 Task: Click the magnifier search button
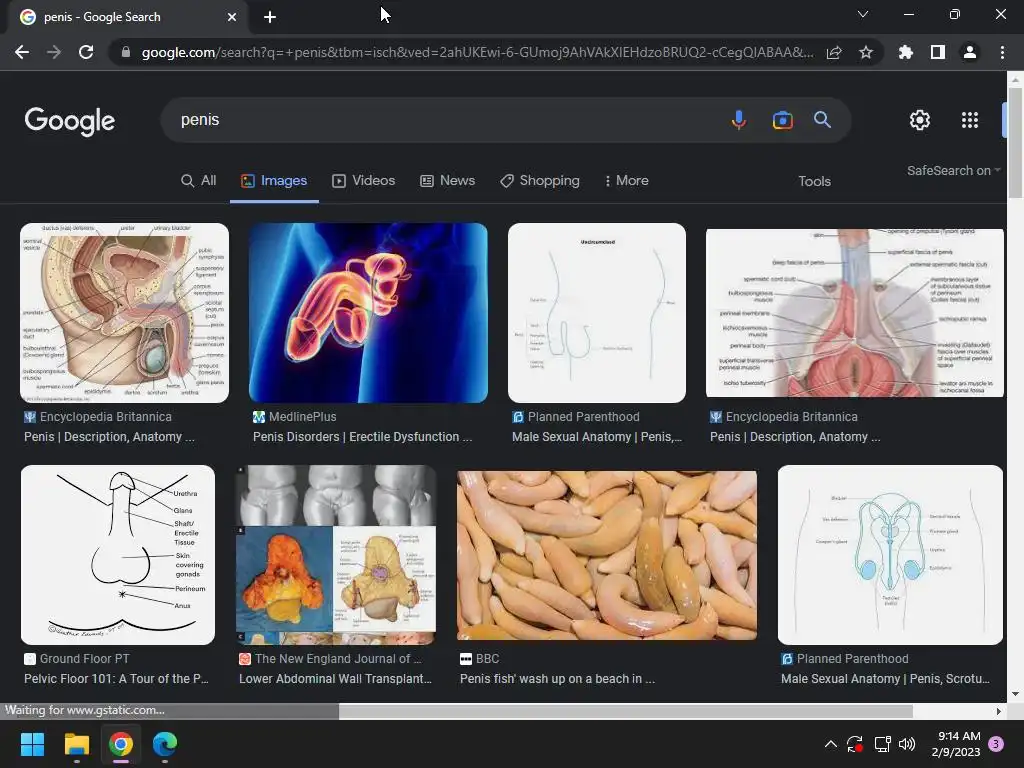click(822, 120)
